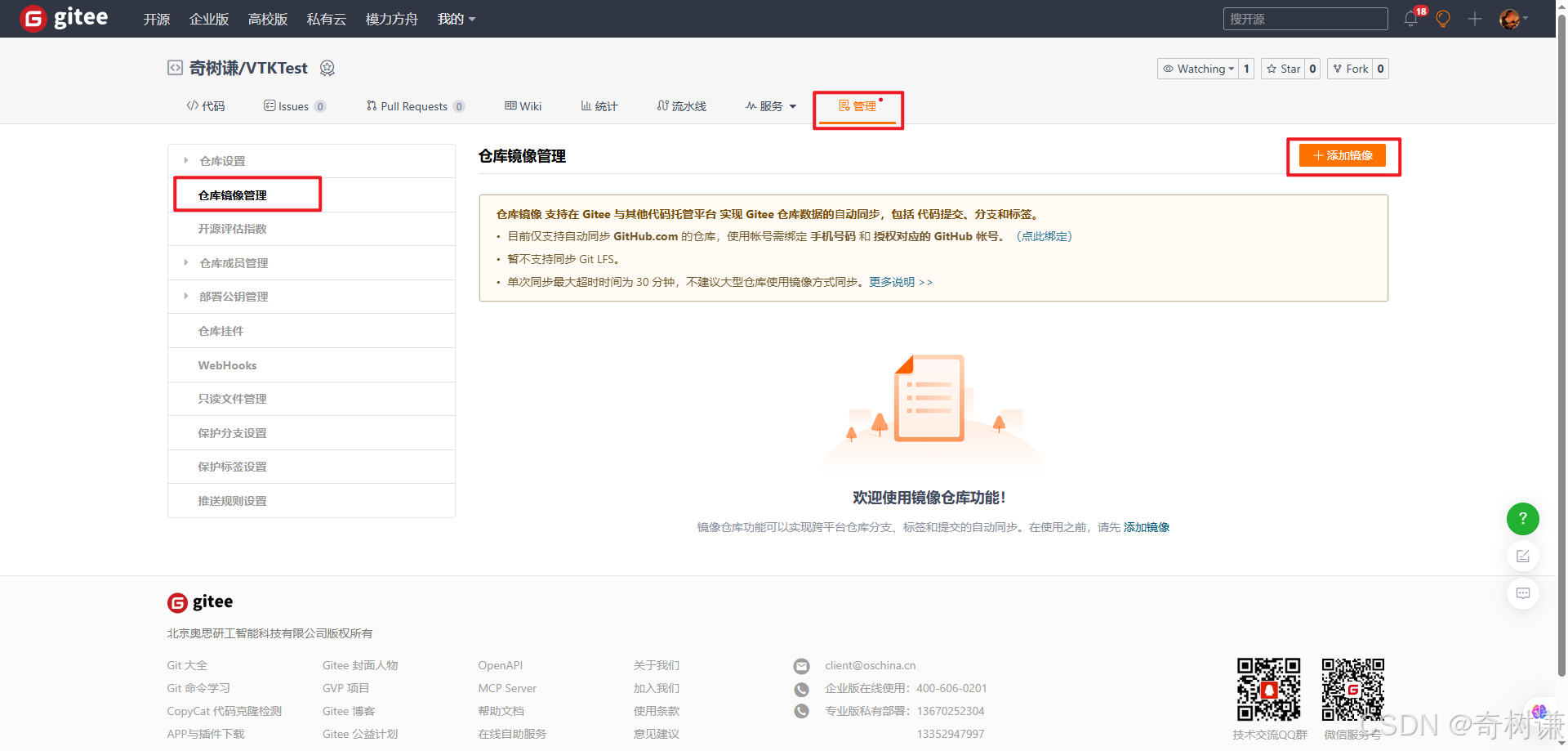
Task: Click the footer Gitee logo
Action: [x=200, y=602]
